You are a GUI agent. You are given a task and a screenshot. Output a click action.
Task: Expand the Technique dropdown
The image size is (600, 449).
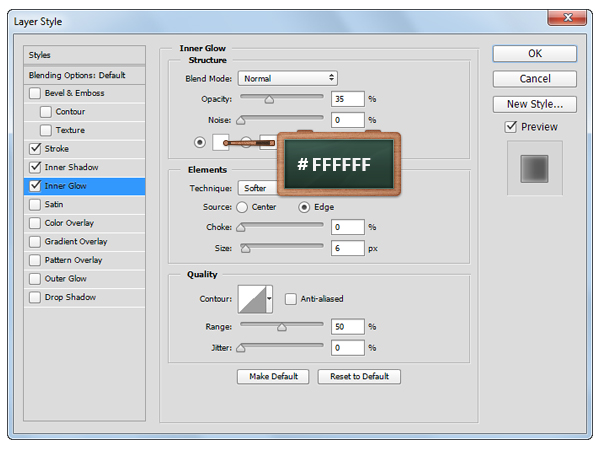(254, 188)
